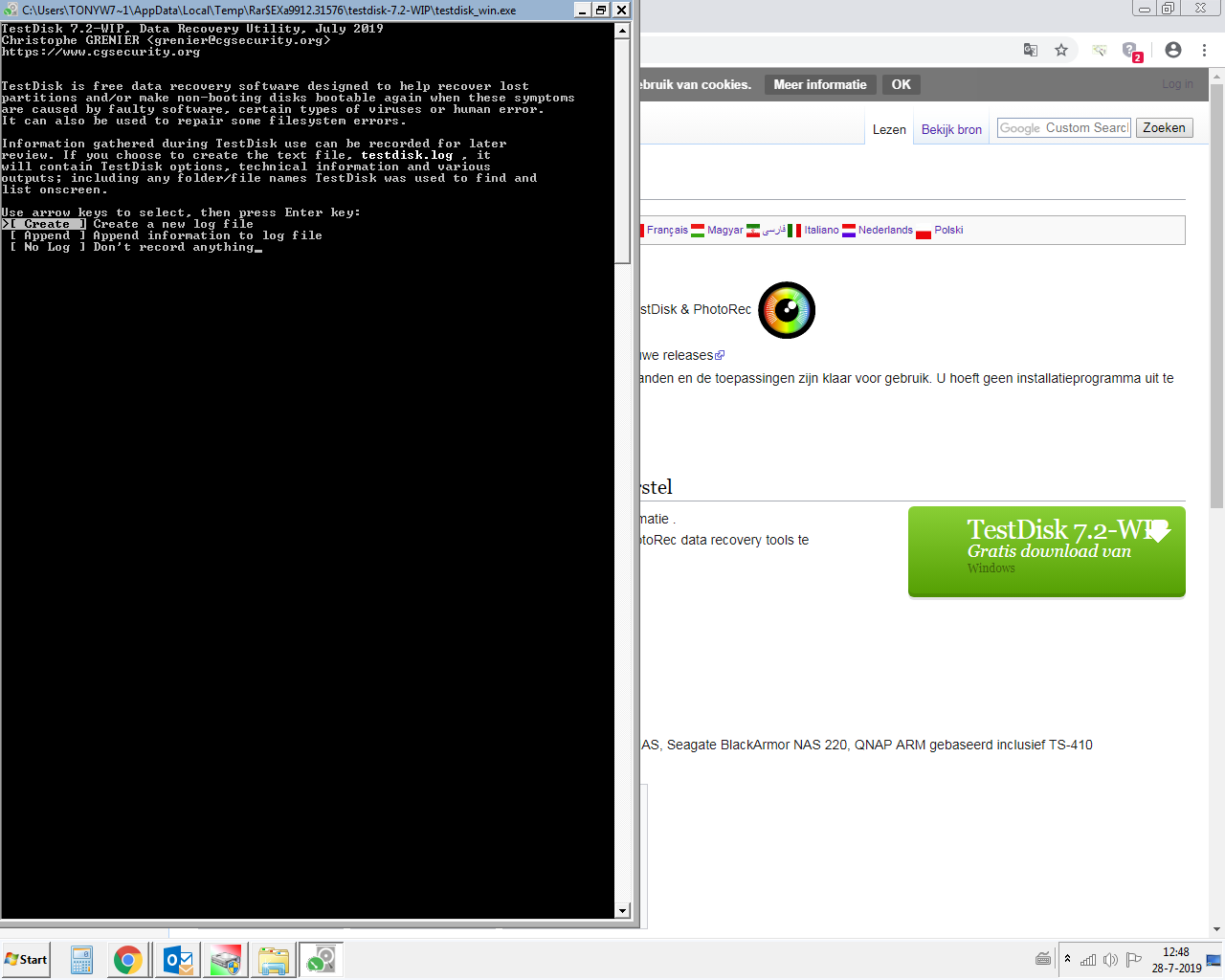1225x980 pixels.
Task: Click the external link icon after 'releases'
Action: pyautogui.click(x=720, y=355)
